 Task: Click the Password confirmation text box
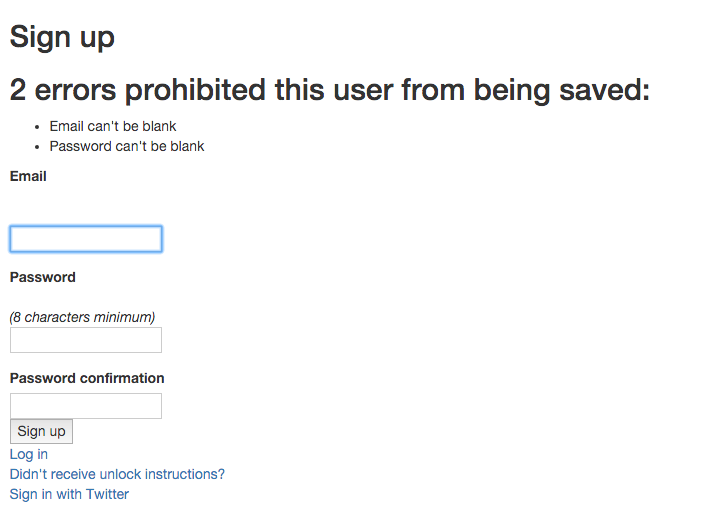85,406
